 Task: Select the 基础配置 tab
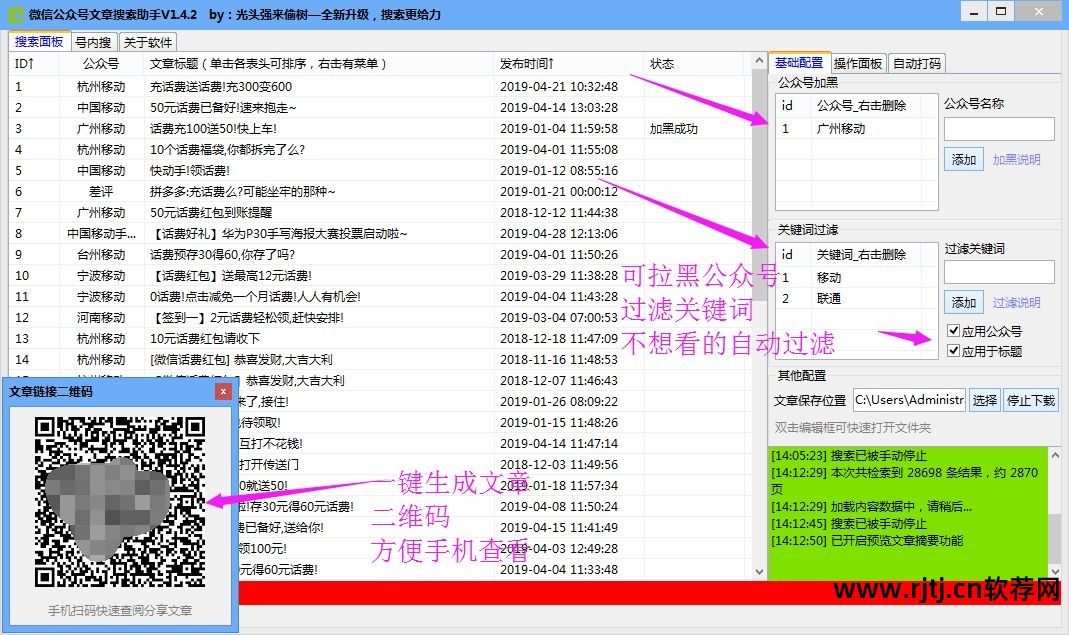pos(799,63)
